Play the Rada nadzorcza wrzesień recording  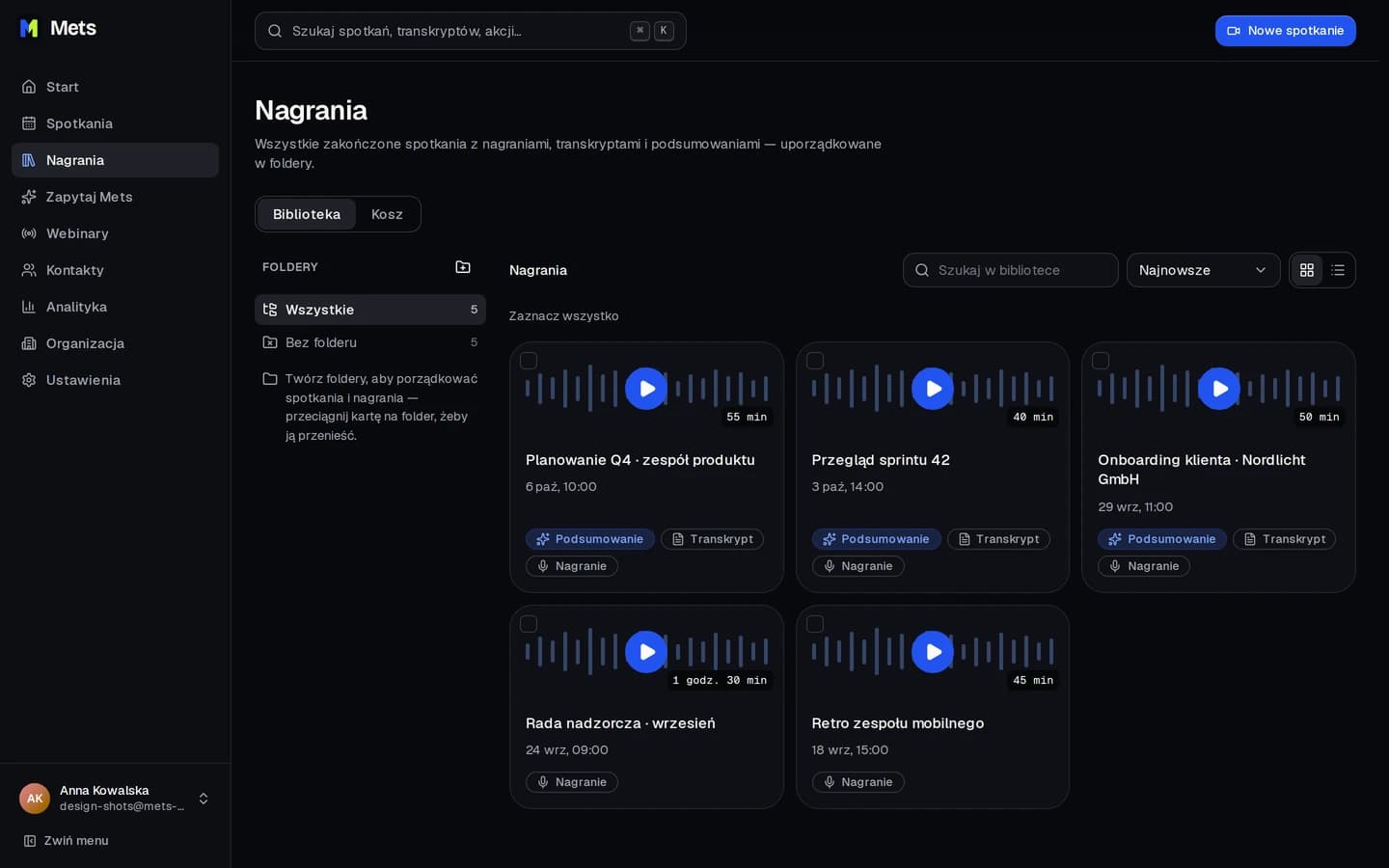coord(646,652)
